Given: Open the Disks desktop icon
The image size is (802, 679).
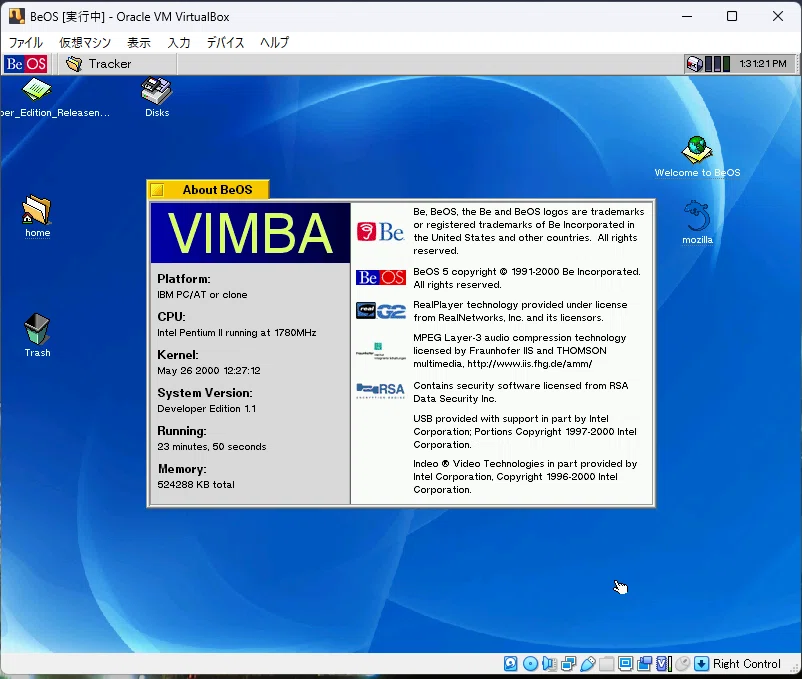Looking at the screenshot, I should [x=157, y=97].
